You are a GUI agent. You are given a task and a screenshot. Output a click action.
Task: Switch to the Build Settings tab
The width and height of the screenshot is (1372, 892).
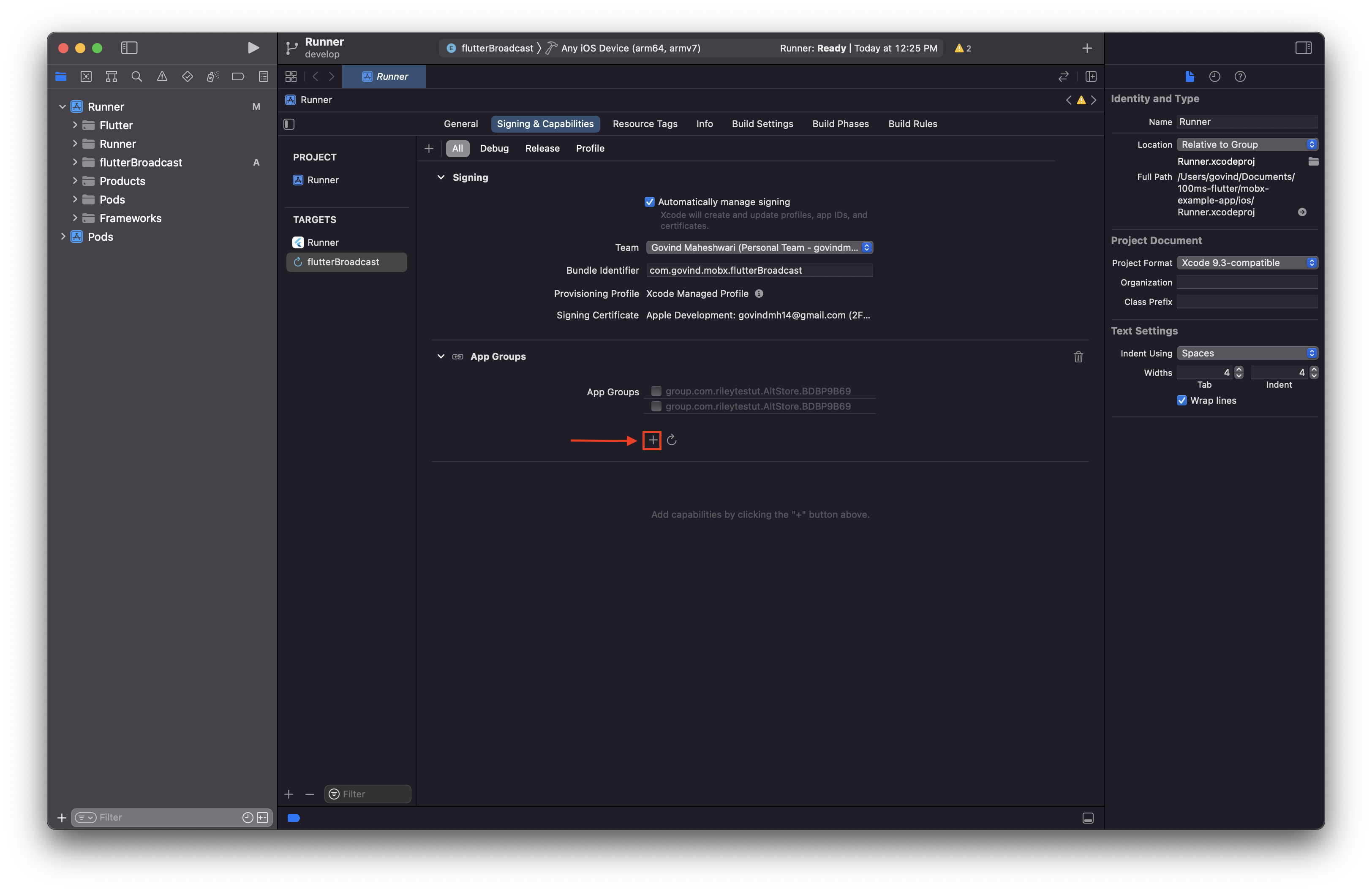coord(762,123)
